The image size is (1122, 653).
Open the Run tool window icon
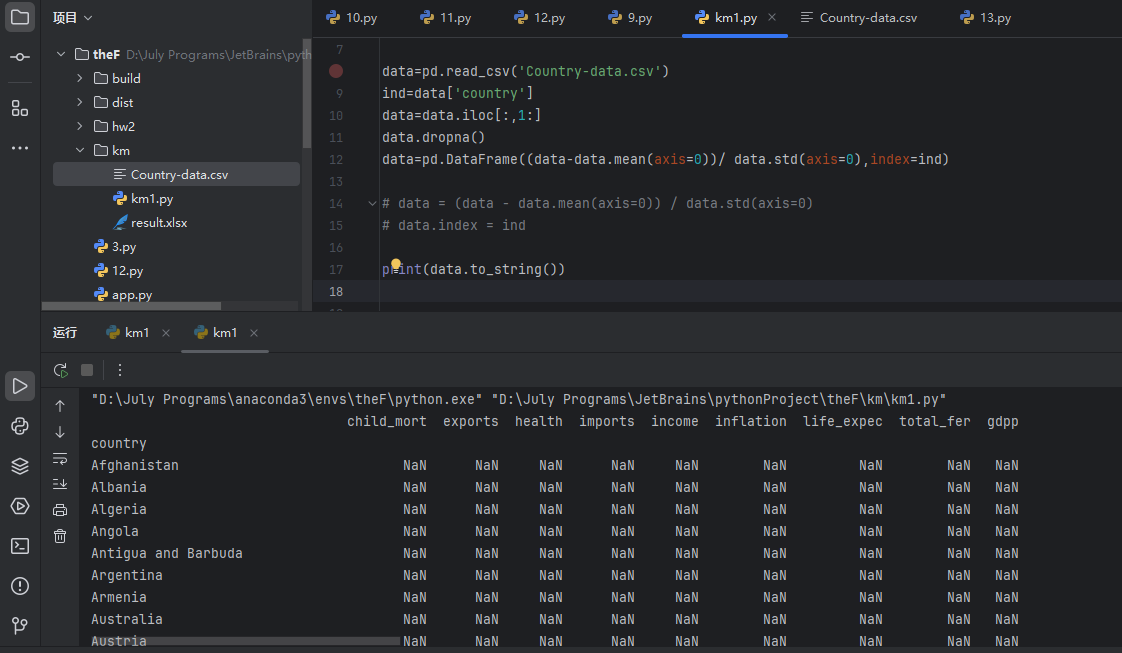click(20, 386)
